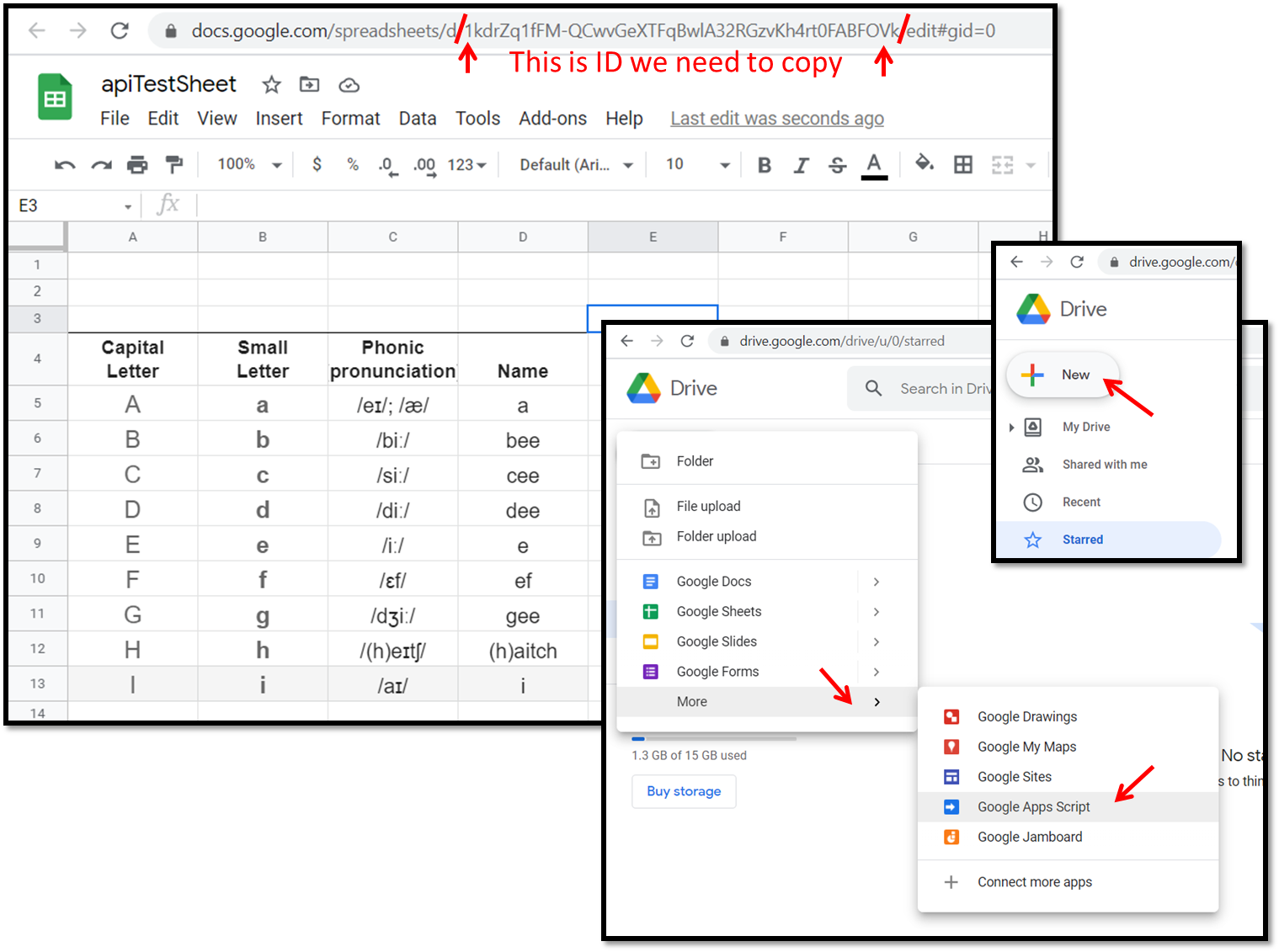This screenshot has width=1279, height=952.
Task: Open zoom 100% dropdown
Action: 249,164
